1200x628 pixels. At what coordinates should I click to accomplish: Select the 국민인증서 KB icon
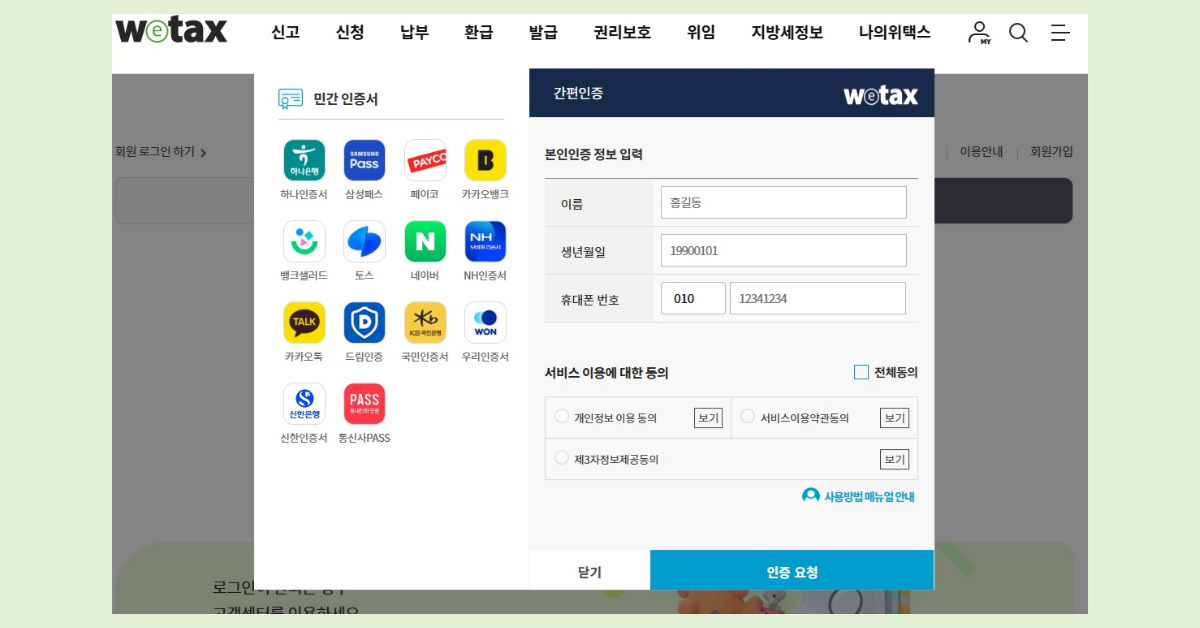pos(425,322)
